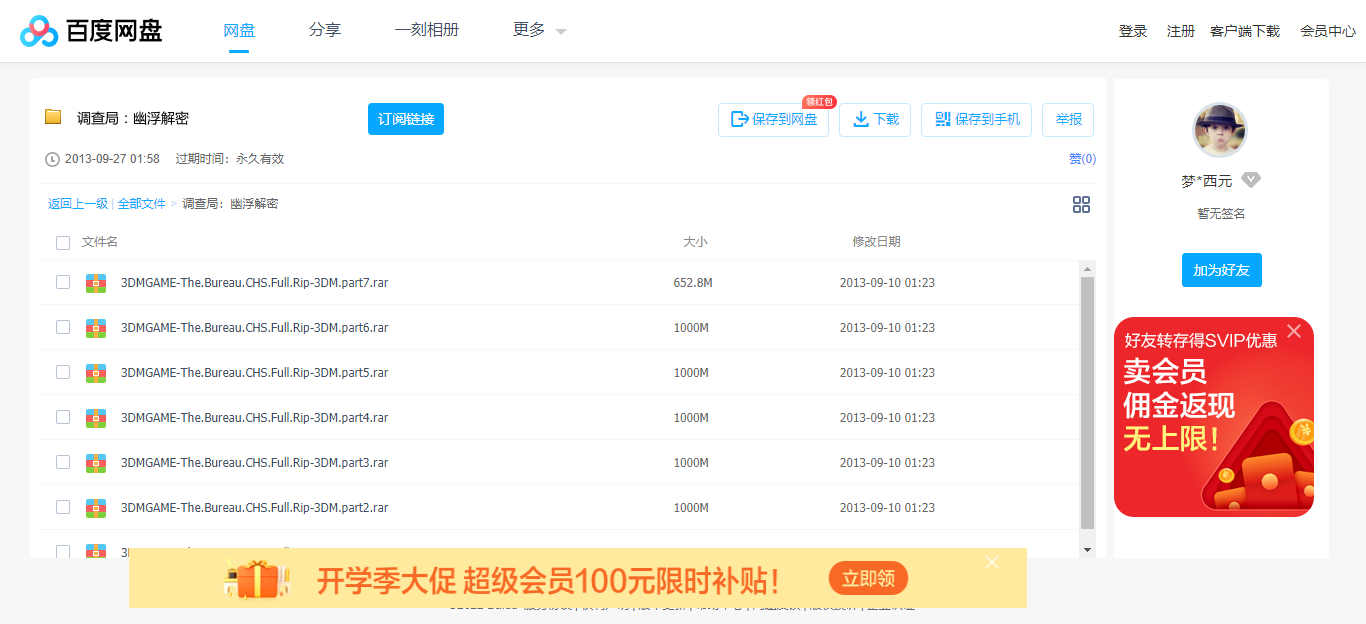
Task: Click the gift box icon on the promo banner
Action: pos(258,577)
